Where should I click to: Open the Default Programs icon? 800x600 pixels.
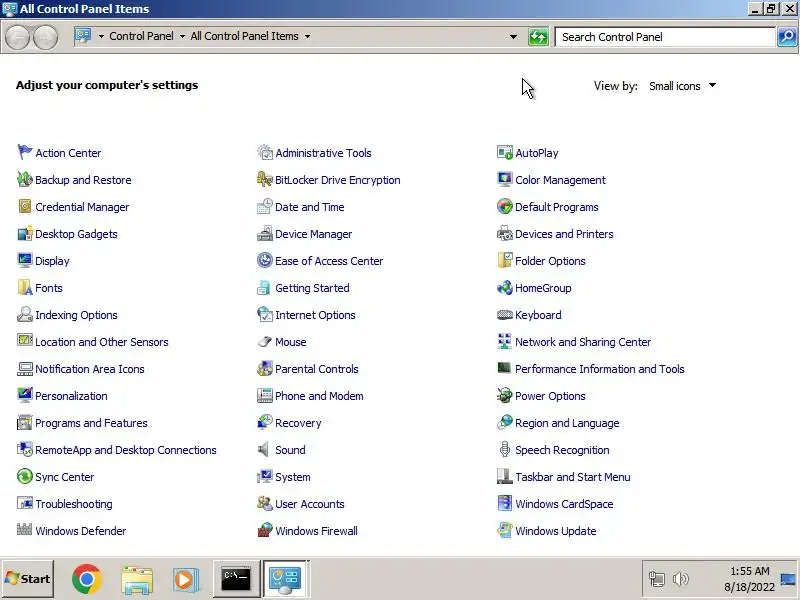pos(505,206)
